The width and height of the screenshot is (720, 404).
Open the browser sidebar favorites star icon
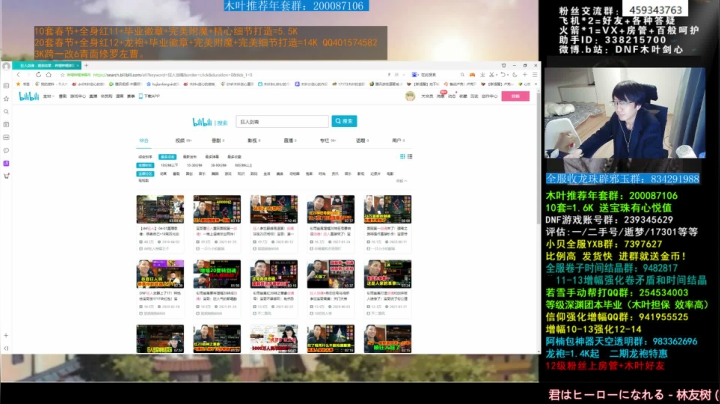click(x=6, y=99)
